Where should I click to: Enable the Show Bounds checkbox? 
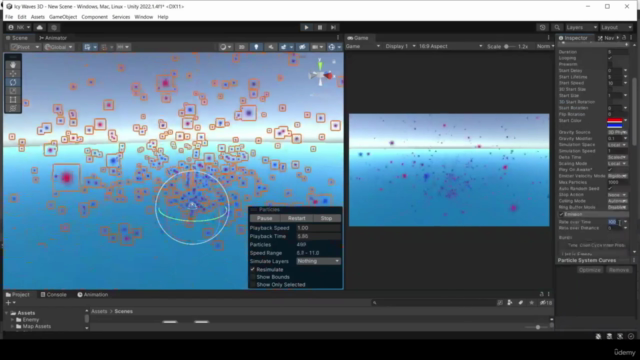[253, 277]
